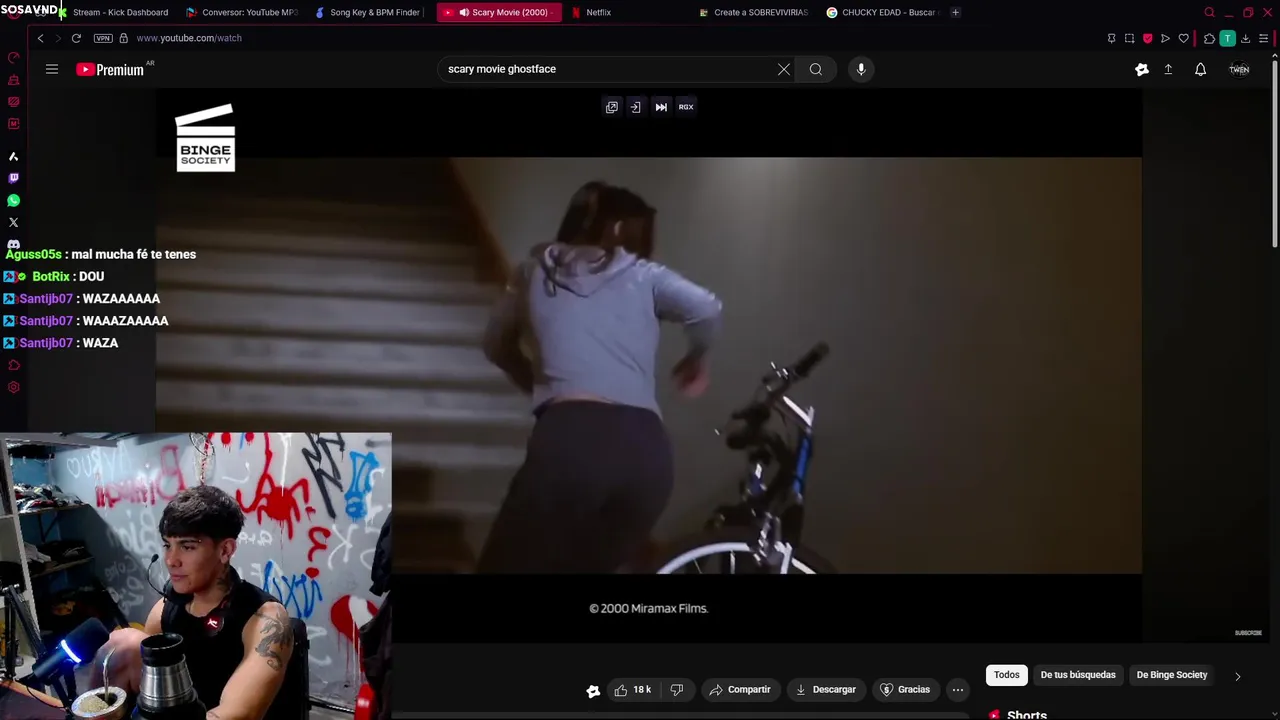Run the search with the magnifier button
This screenshot has width=1280, height=720.
pos(816,69)
